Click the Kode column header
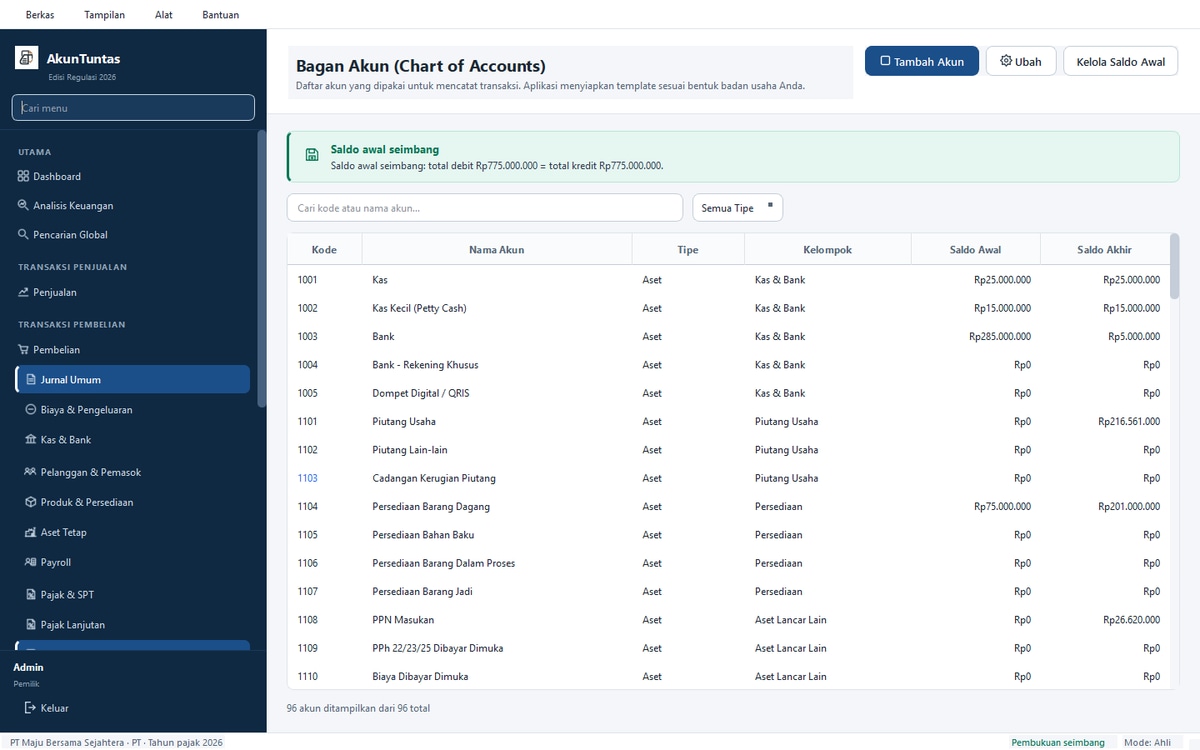Image resolution: width=1200 pixels, height=750 pixels. (x=324, y=250)
